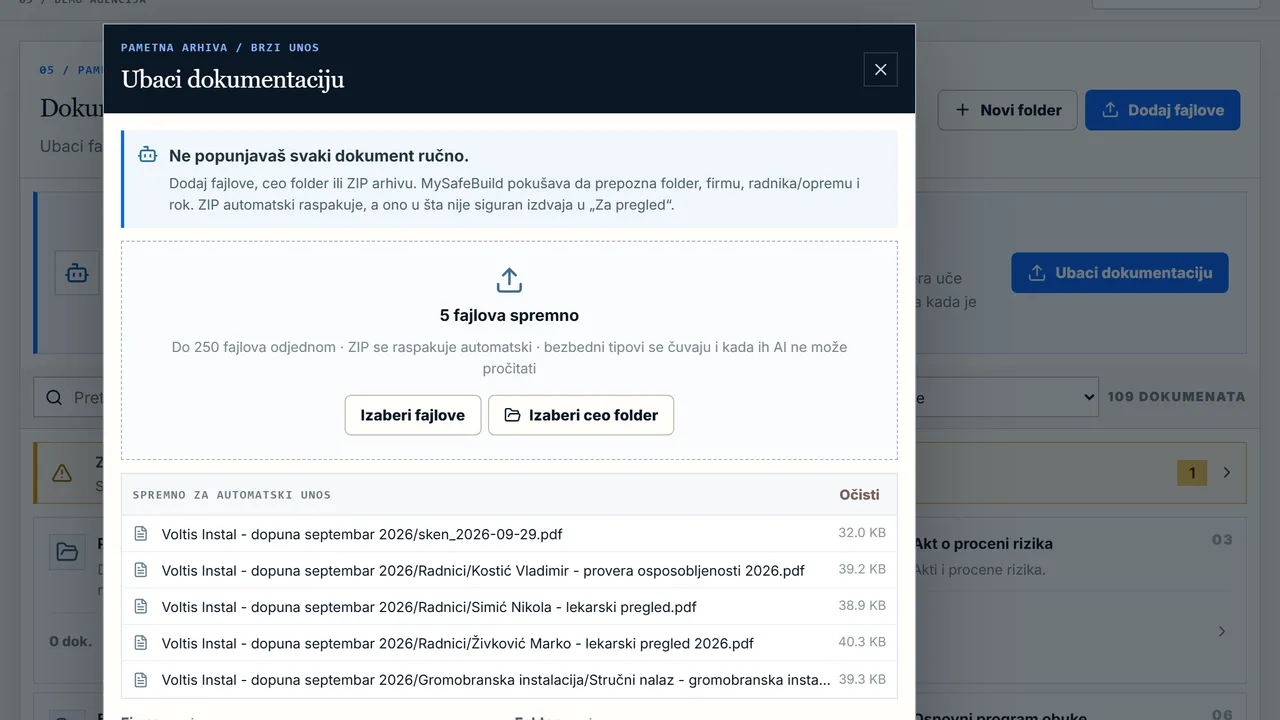This screenshot has height=720, width=1280.
Task: Click the upload arrow icon in the drop zone
Action: pyautogui.click(x=509, y=280)
